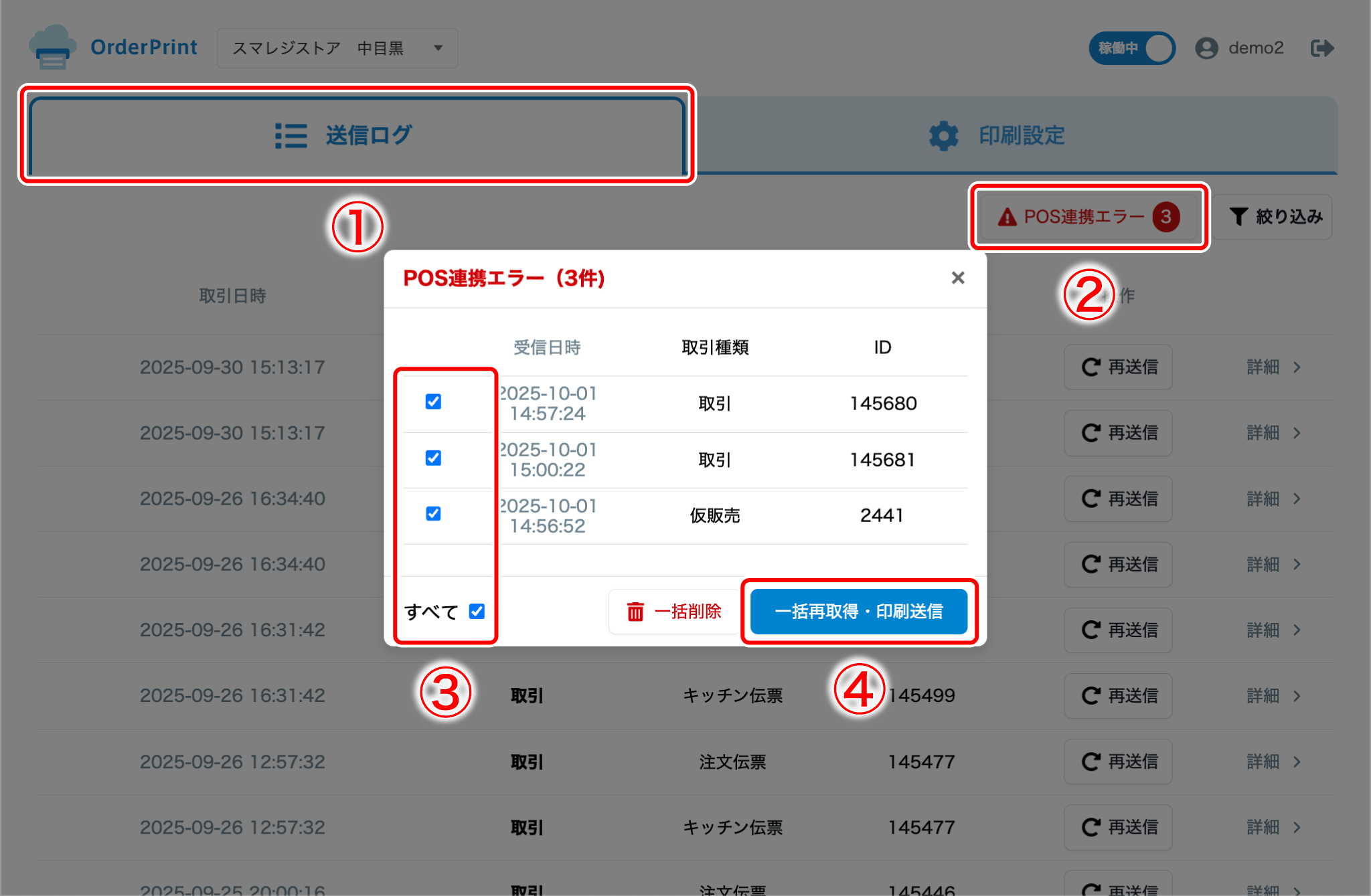The height and width of the screenshot is (896, 1371).
Task: Click the 一括再取得・印刷送信 button
Action: [x=858, y=612]
